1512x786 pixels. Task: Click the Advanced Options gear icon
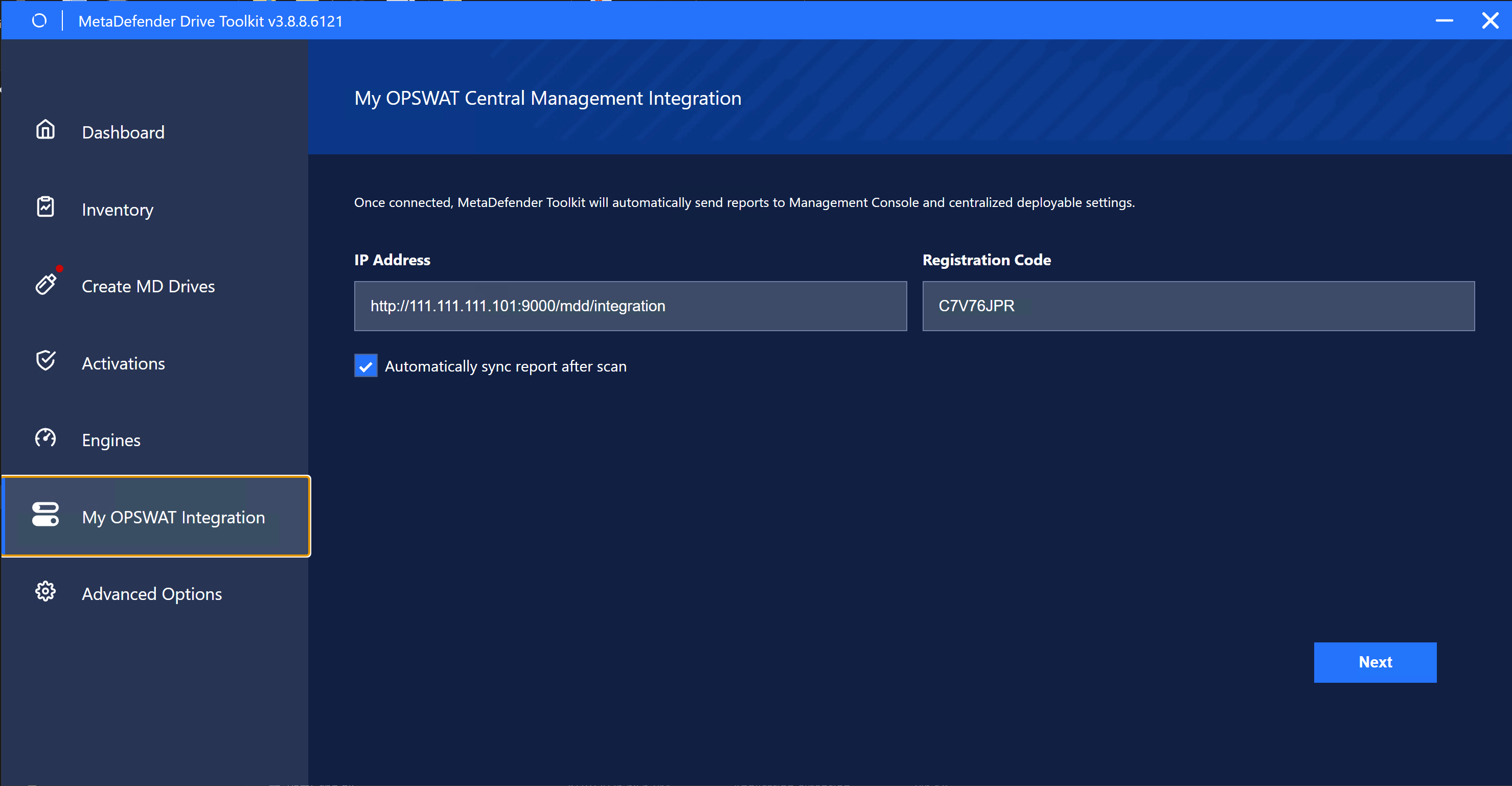45,592
